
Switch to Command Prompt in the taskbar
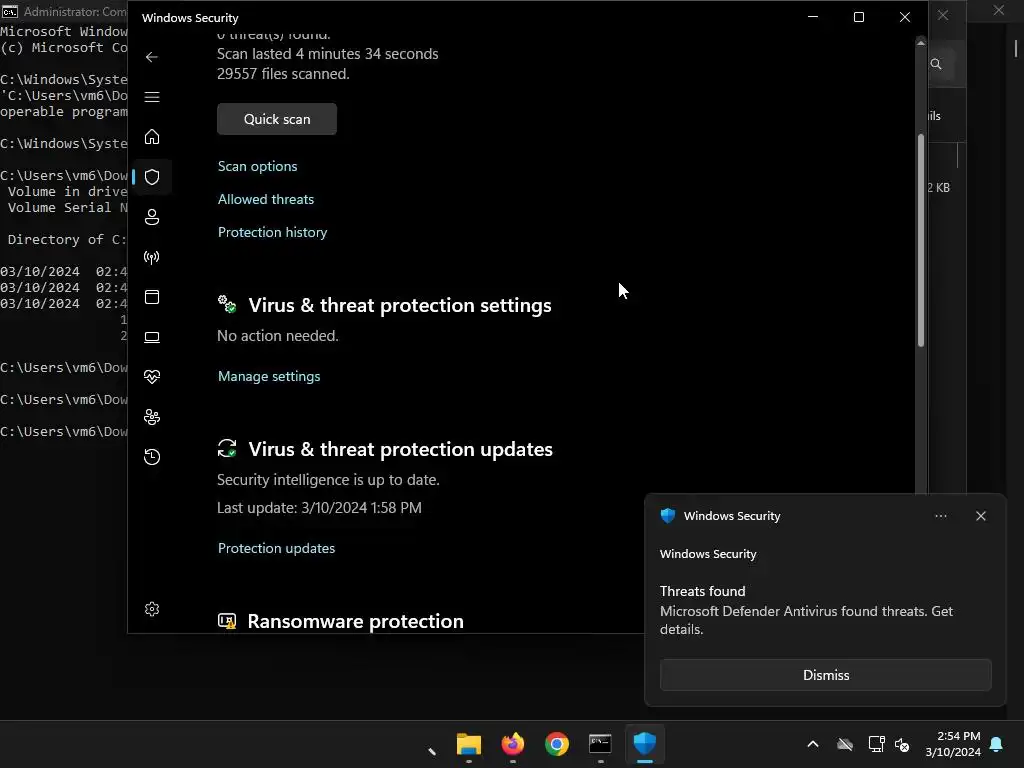click(600, 744)
